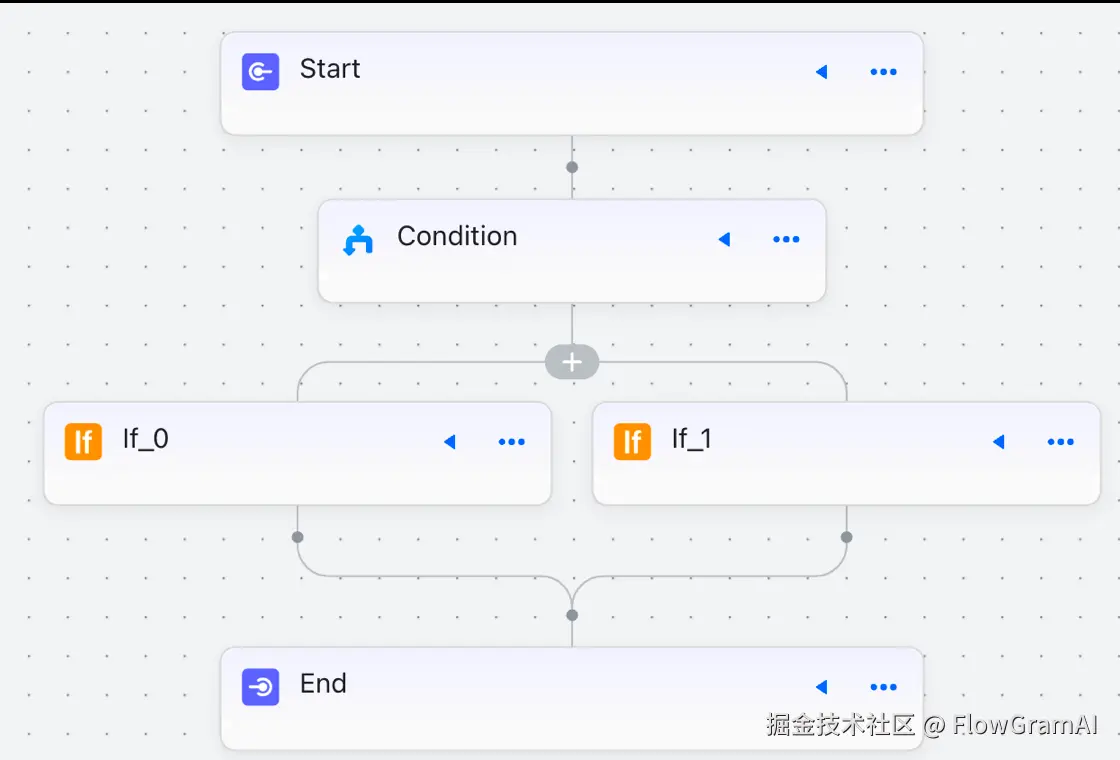
Task: Click the Condition branch icon
Action: pyautogui.click(x=358, y=240)
